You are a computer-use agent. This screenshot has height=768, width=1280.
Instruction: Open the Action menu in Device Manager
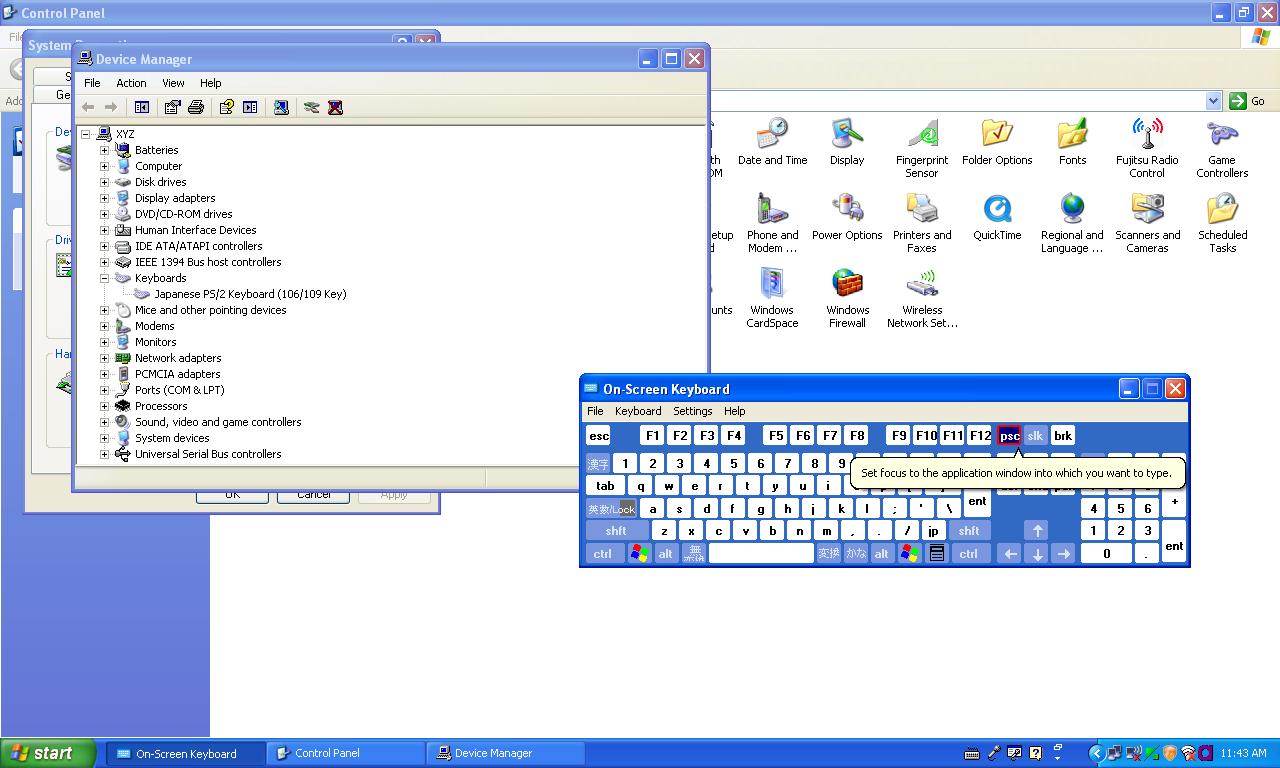point(131,83)
